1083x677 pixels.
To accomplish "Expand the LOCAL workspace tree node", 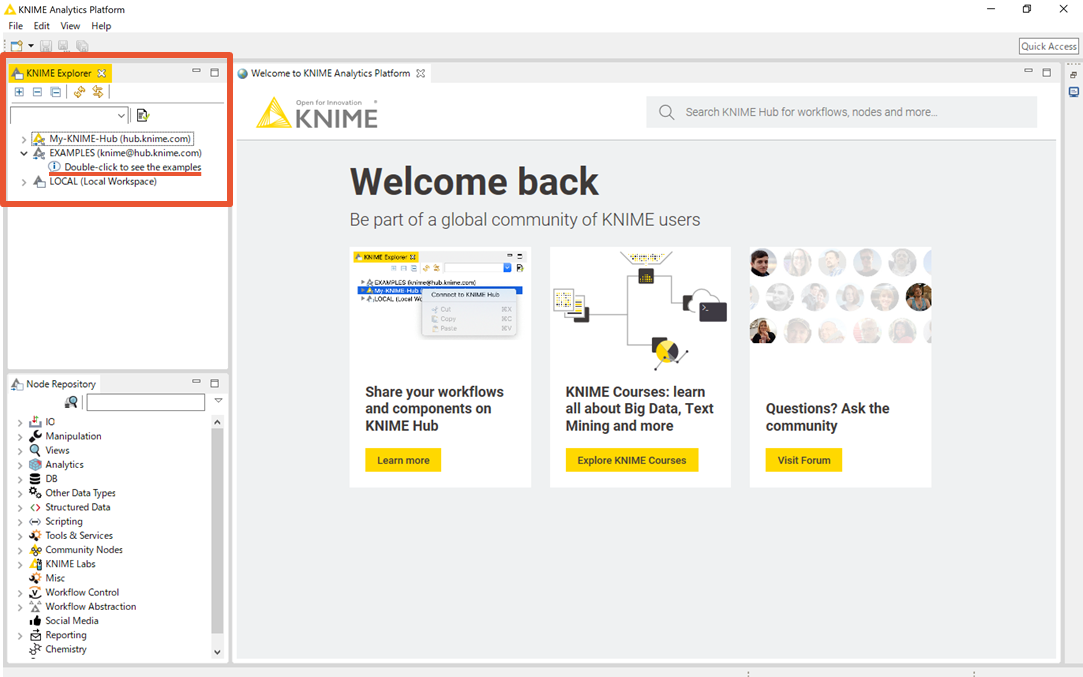I will [x=23, y=182].
